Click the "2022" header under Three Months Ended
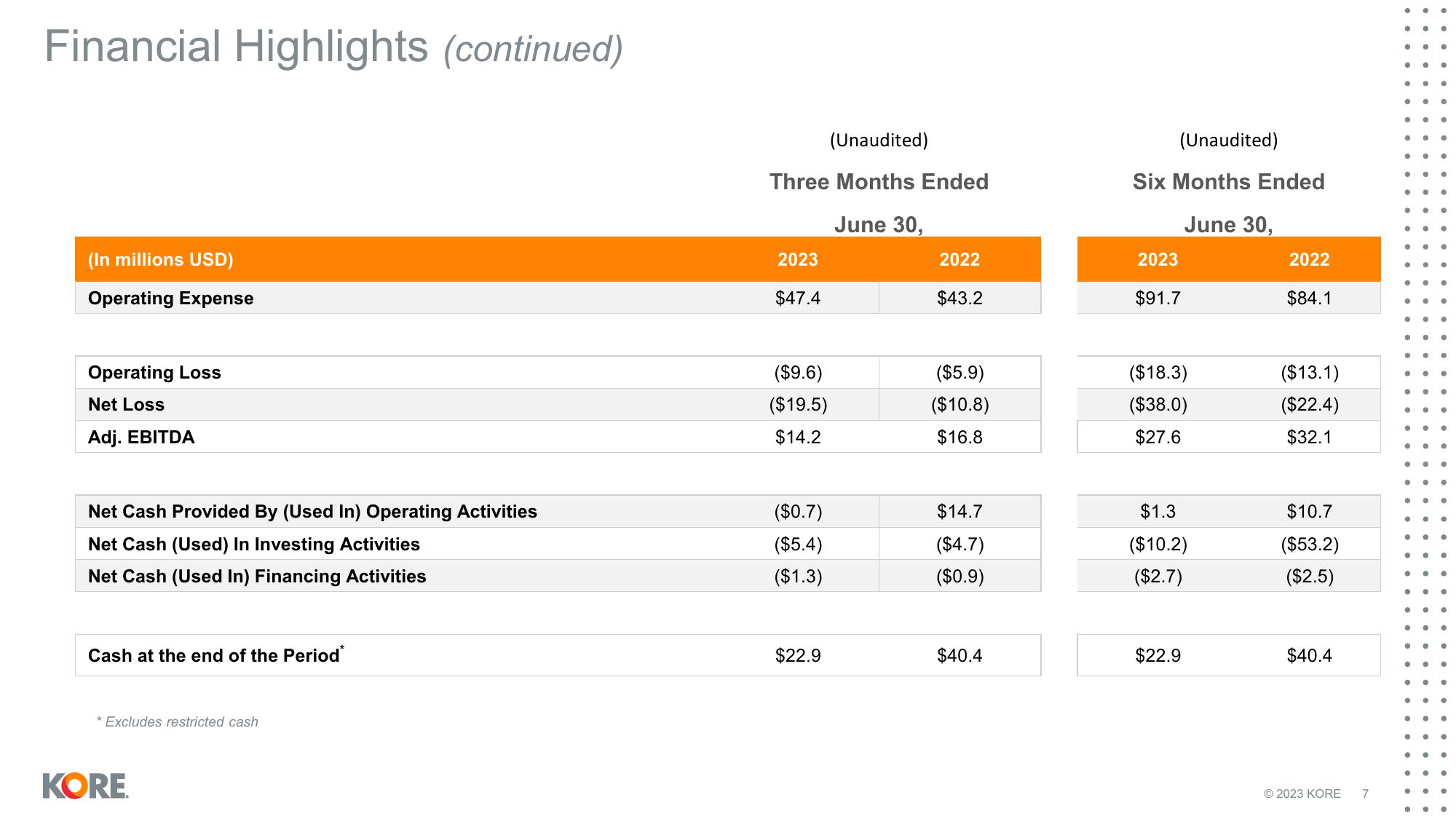 (960, 260)
